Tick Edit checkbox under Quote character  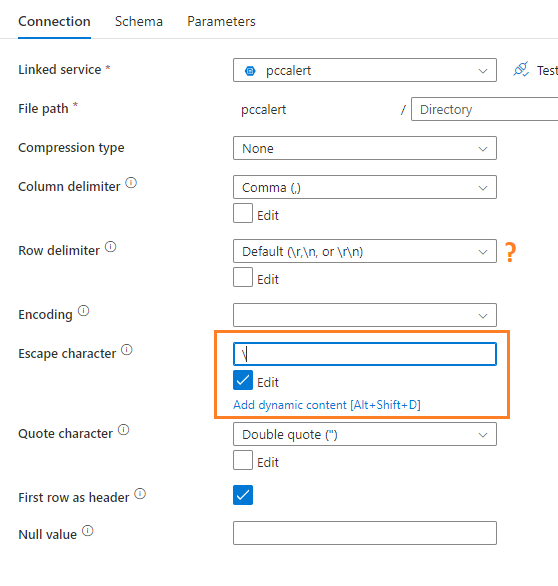tap(243, 460)
